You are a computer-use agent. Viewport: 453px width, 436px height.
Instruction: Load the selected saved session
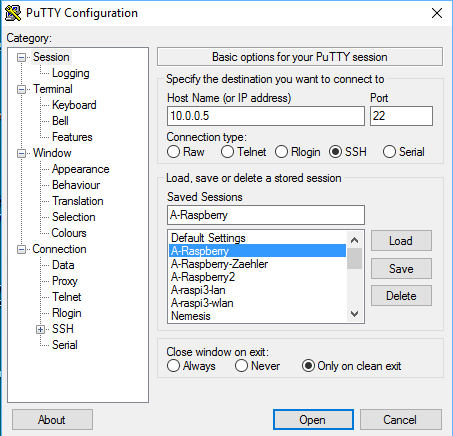pyautogui.click(x=401, y=241)
